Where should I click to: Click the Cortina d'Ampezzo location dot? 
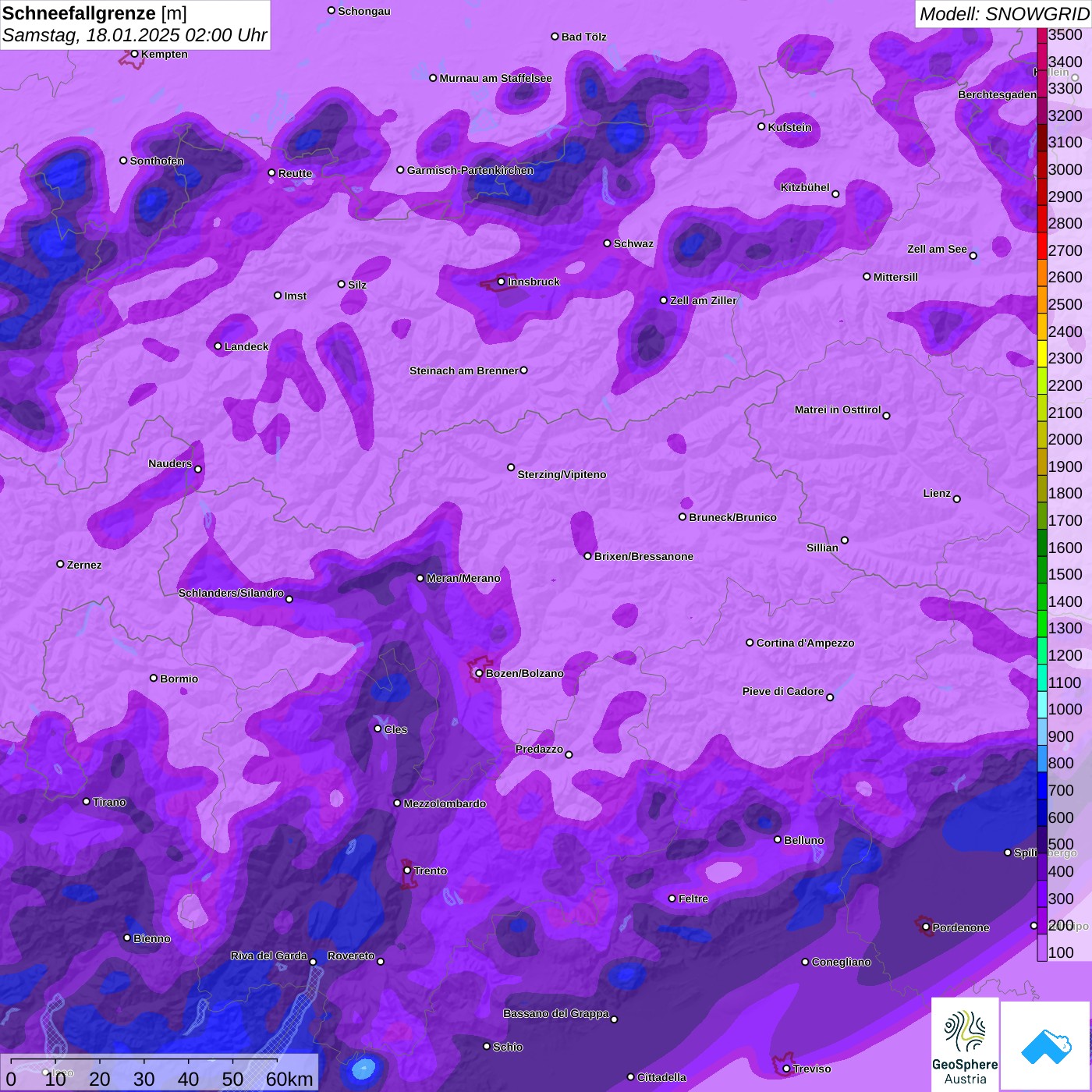click(x=750, y=643)
